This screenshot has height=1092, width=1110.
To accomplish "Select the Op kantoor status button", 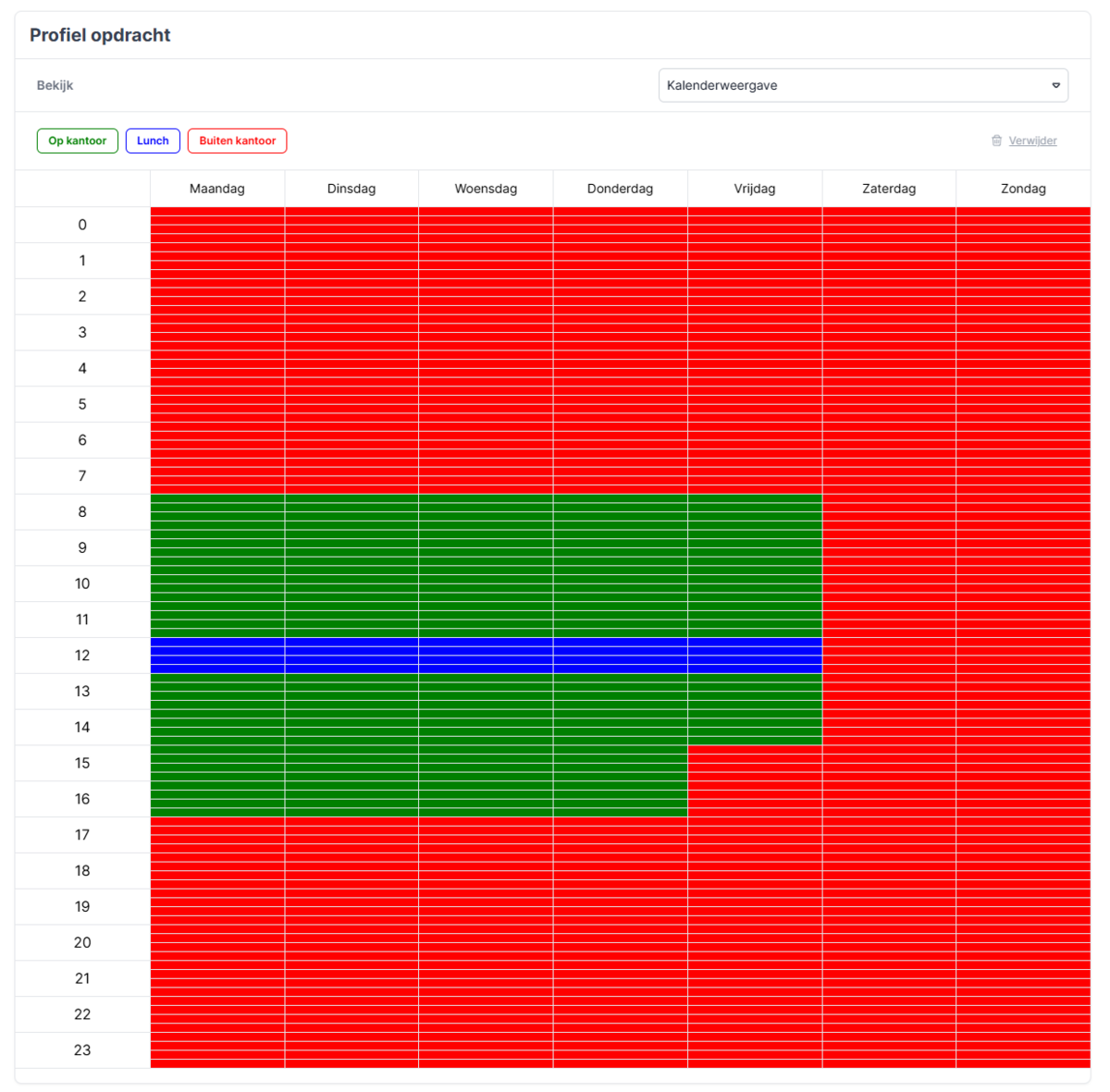I will pyautogui.click(x=78, y=141).
